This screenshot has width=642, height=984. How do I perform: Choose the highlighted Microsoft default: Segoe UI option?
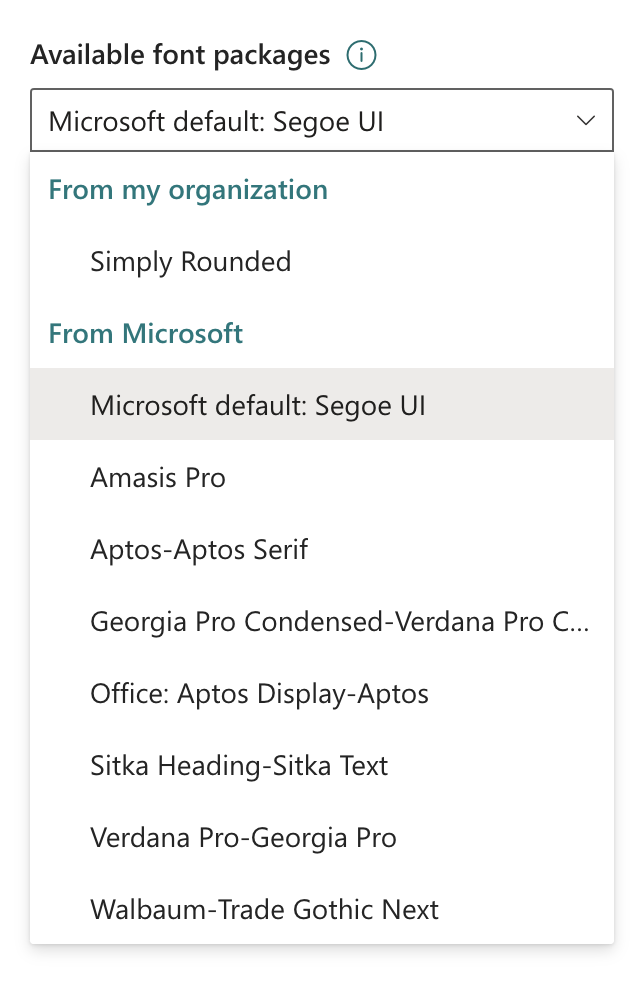click(258, 405)
